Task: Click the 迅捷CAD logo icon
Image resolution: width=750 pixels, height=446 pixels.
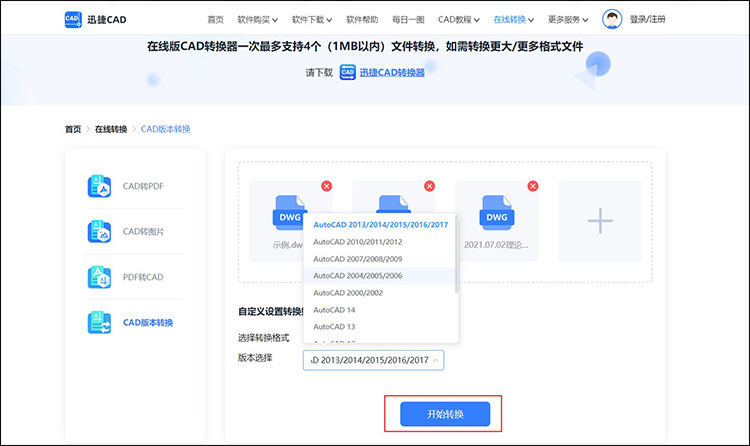Action: pos(73,20)
